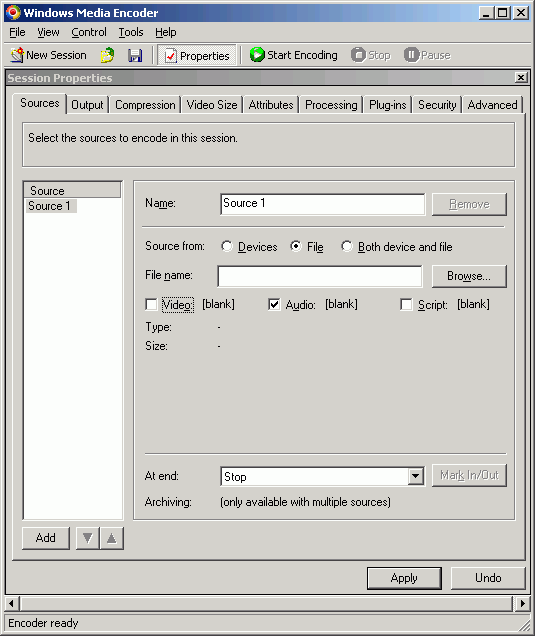Click the New Session toolbar icon

pos(17,55)
